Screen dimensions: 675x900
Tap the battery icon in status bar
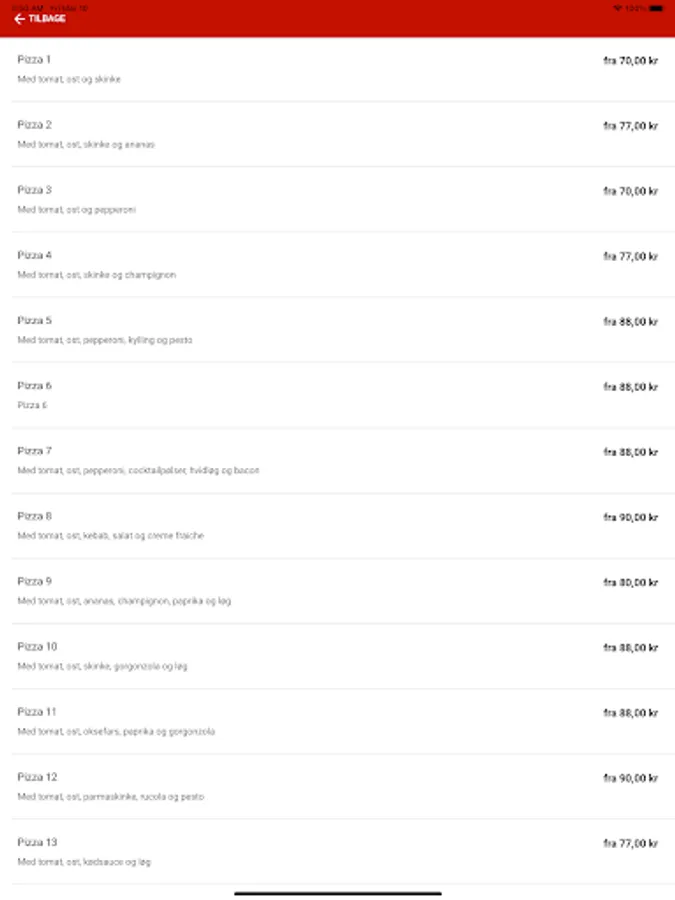[x=655, y=7]
